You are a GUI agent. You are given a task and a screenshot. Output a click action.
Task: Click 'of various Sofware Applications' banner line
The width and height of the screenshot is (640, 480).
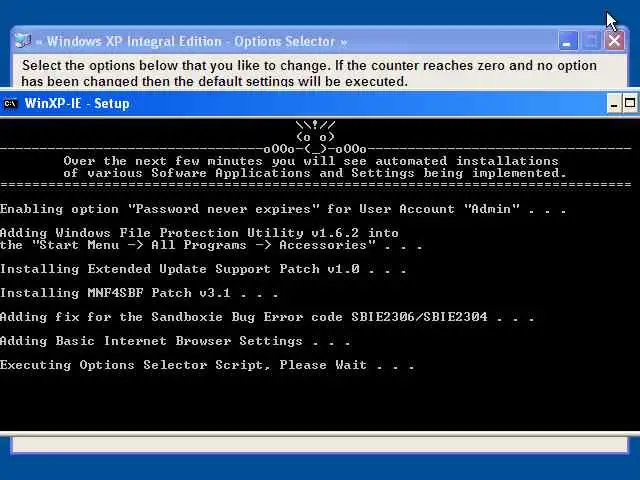pyautogui.click(x=315, y=173)
